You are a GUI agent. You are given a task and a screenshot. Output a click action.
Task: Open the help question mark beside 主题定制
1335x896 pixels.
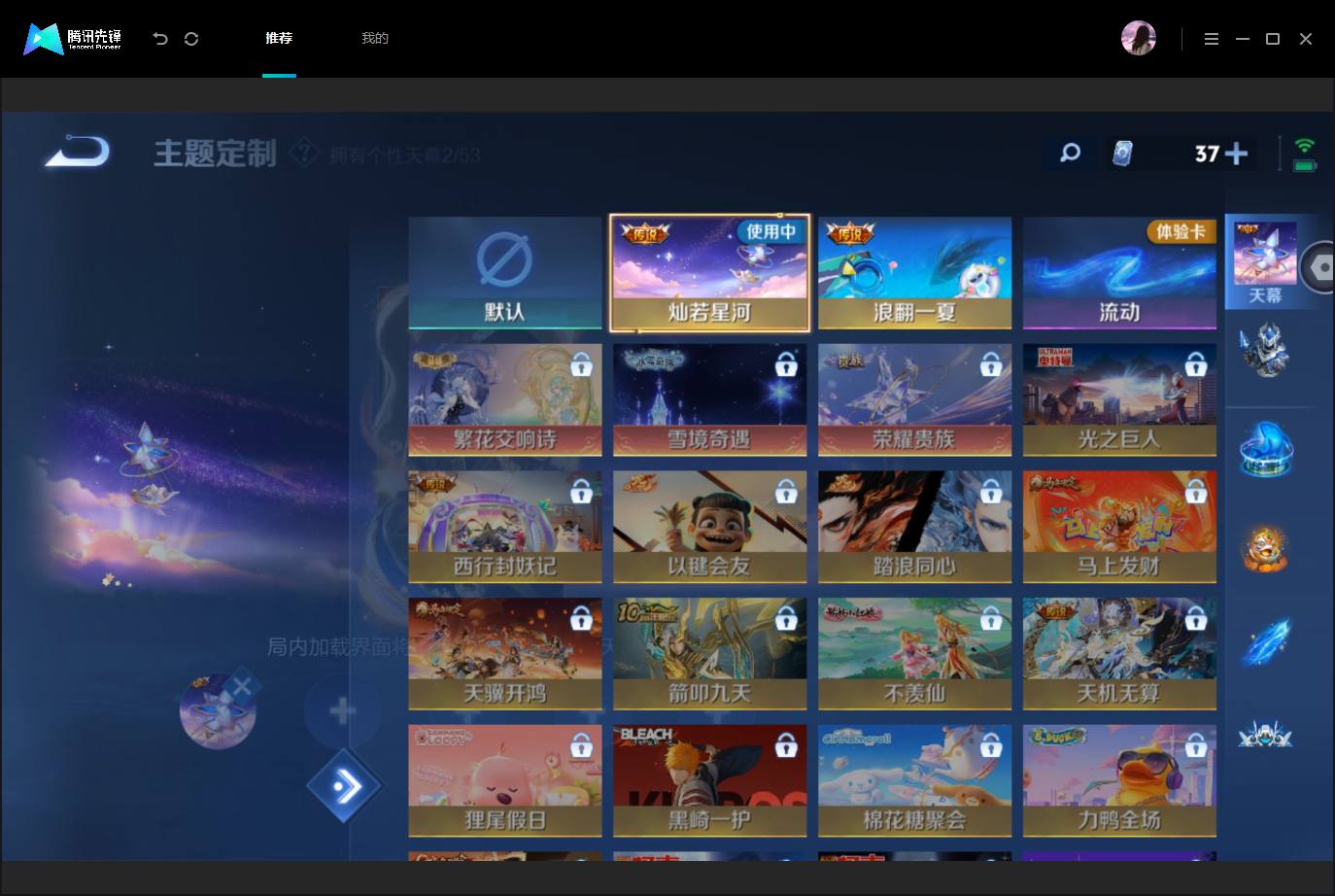[x=304, y=153]
